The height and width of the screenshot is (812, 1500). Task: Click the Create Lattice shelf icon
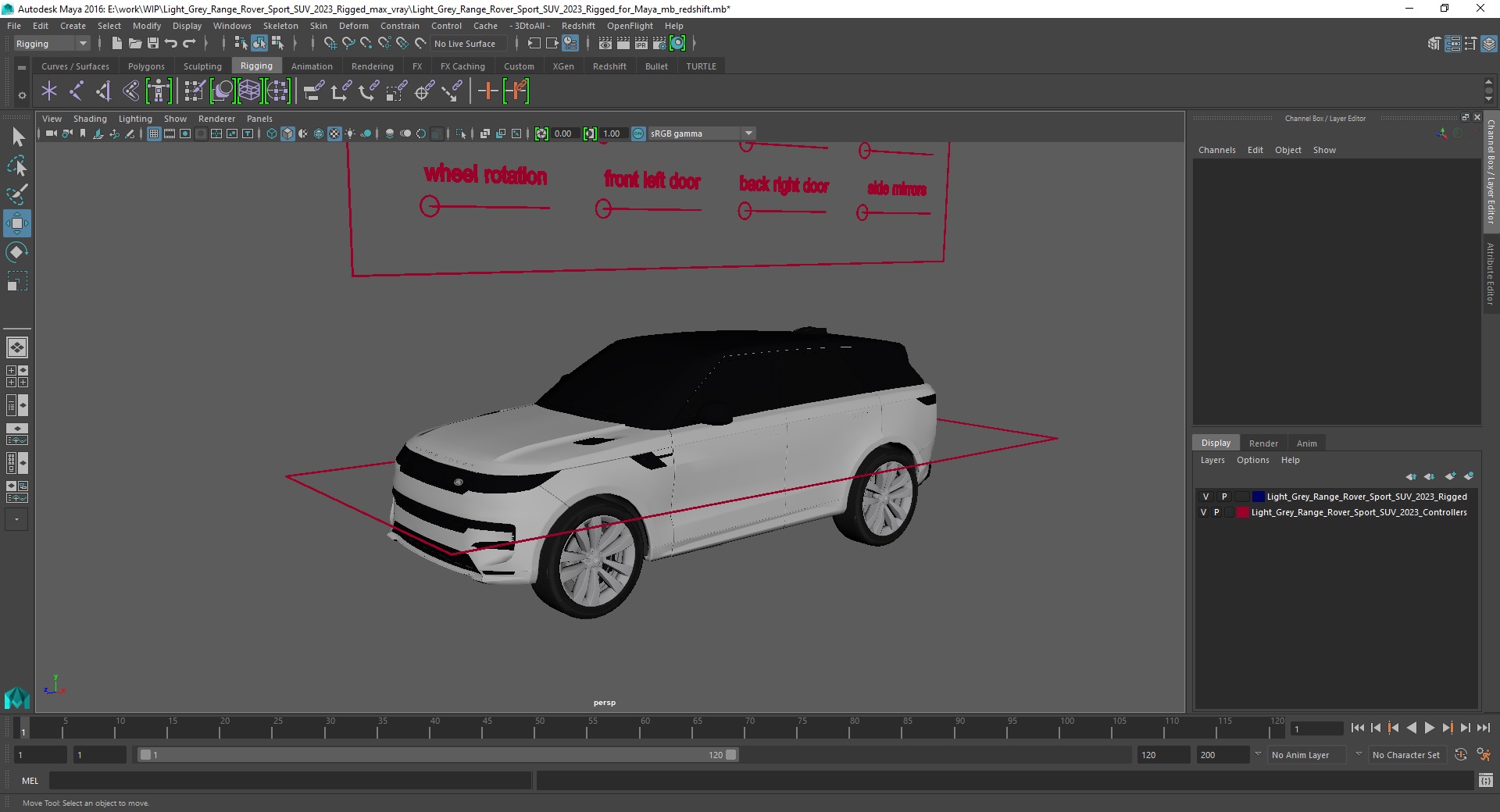point(249,91)
